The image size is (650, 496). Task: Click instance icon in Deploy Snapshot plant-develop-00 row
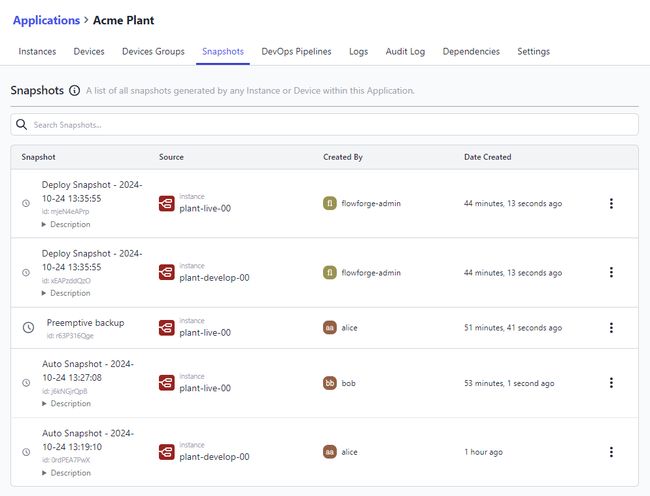pos(167,273)
